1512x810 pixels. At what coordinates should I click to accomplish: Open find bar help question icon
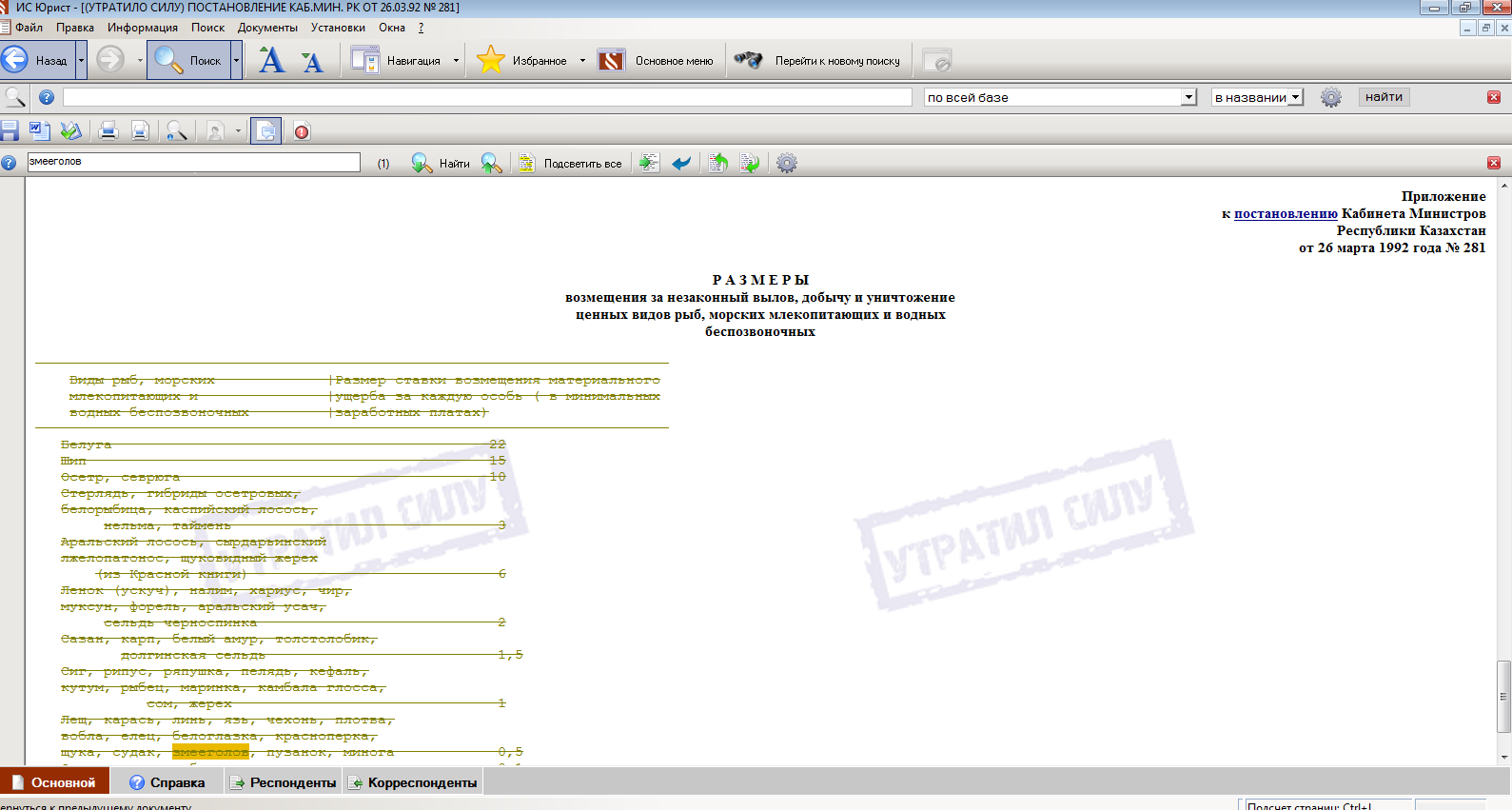click(9, 163)
